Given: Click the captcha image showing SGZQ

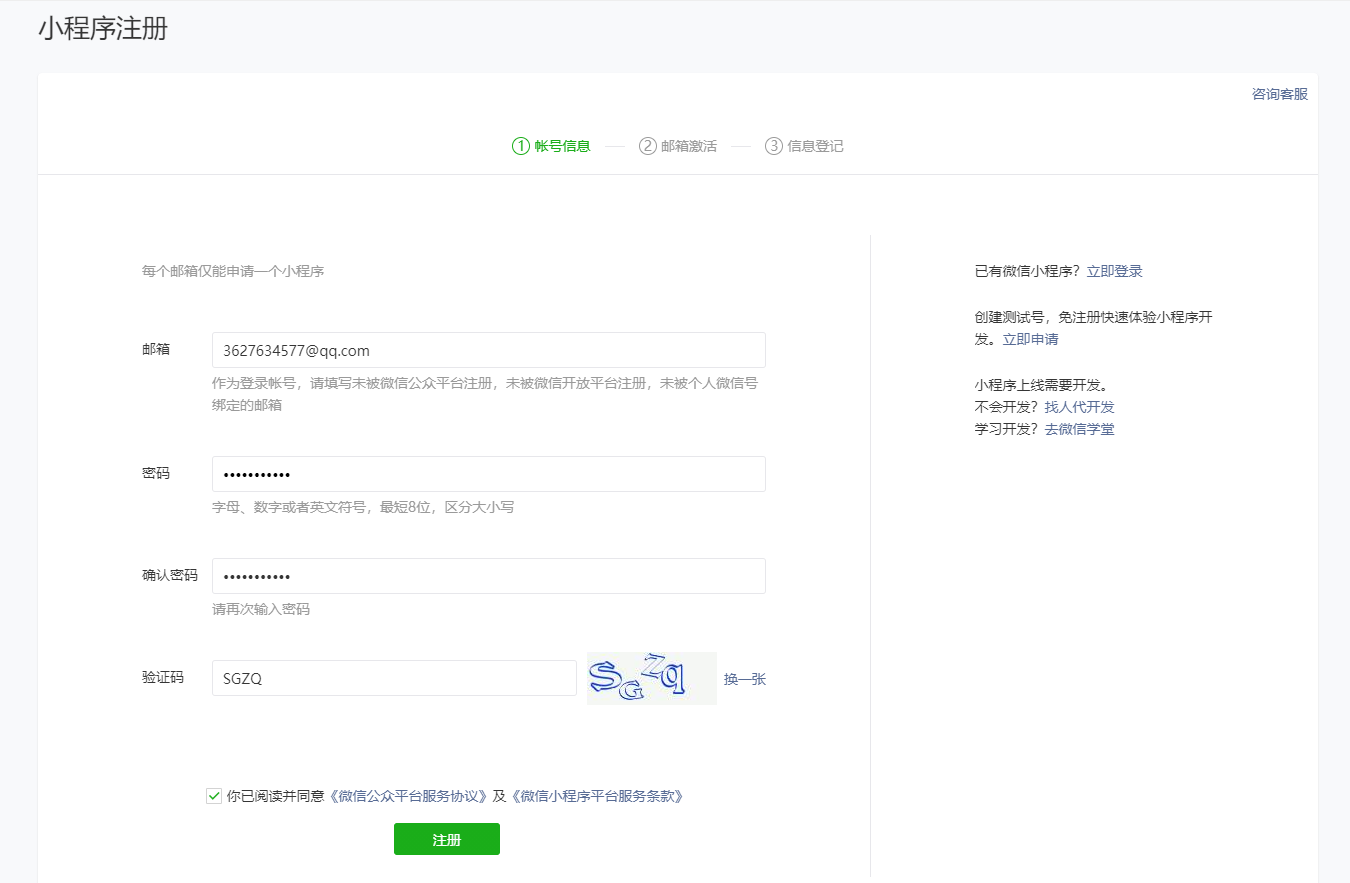Looking at the screenshot, I should click(x=651, y=678).
